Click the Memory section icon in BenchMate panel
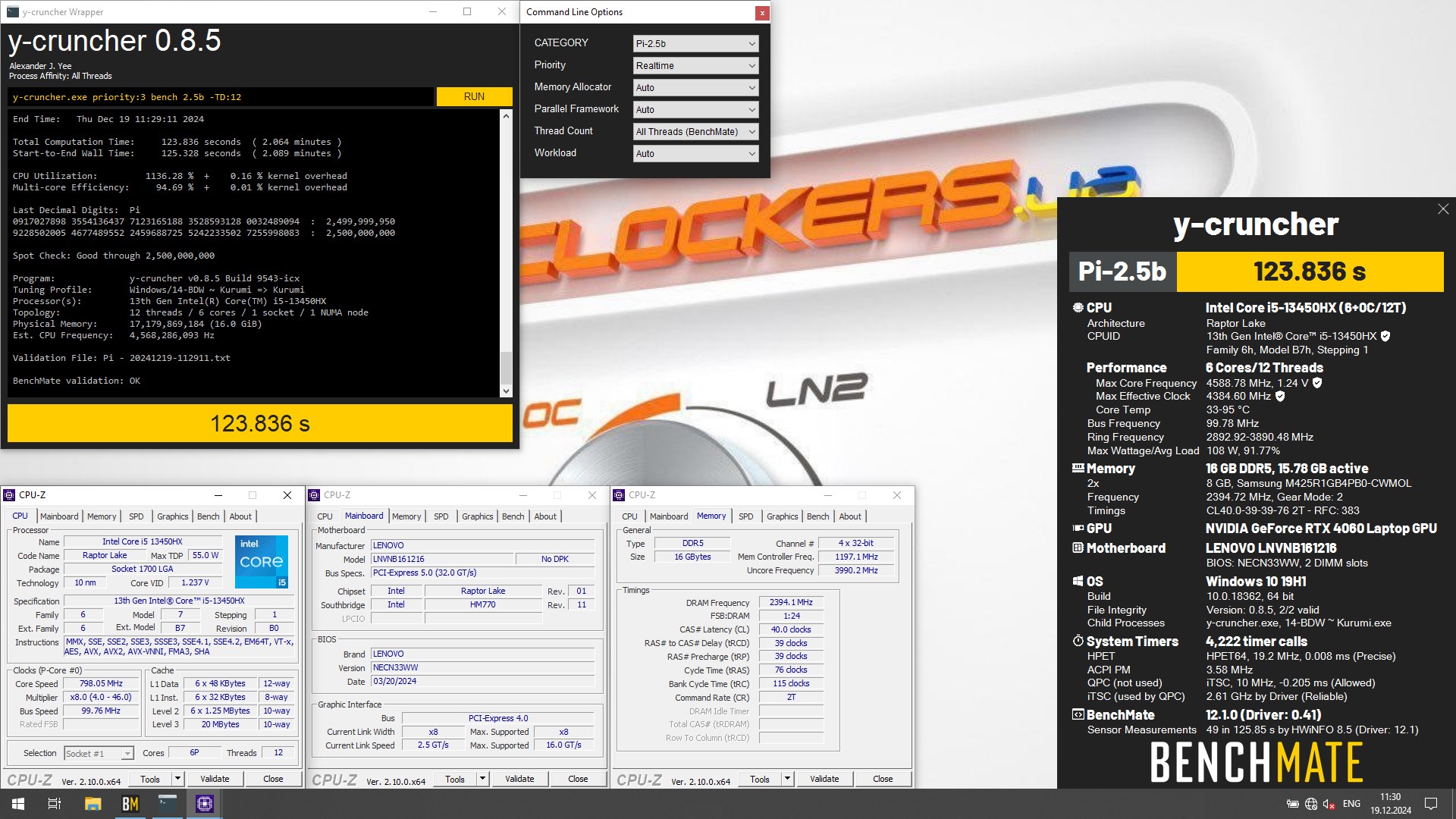The width and height of the screenshot is (1456, 819). pyautogui.click(x=1078, y=469)
